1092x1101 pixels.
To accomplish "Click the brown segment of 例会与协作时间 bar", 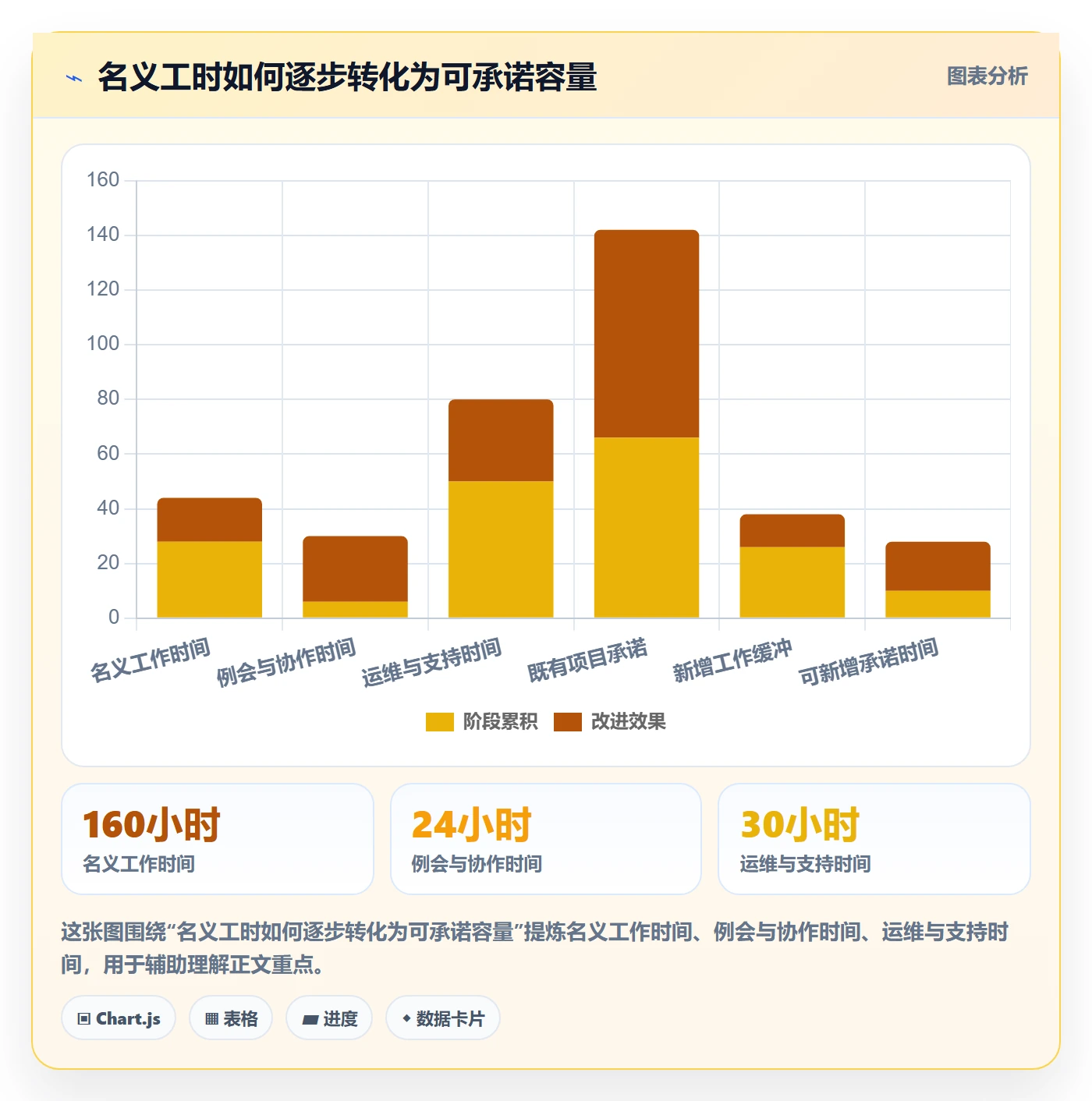I will [x=355, y=568].
